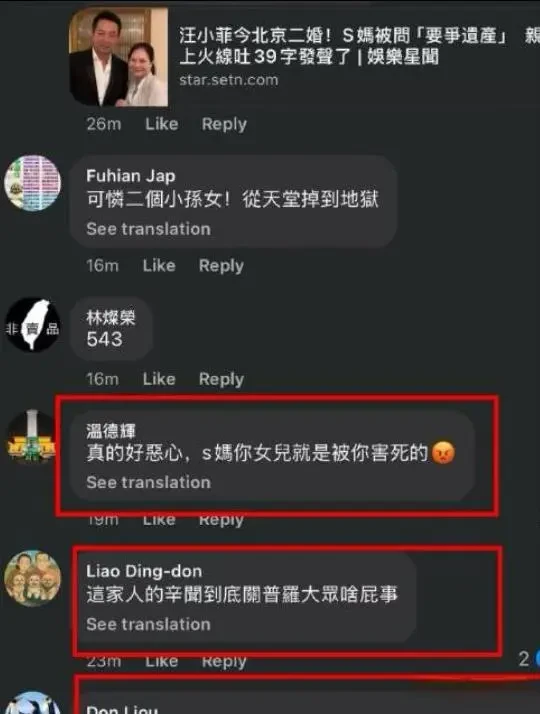
Task: Open 溫德輝's profile avatar
Action: pos(31,438)
